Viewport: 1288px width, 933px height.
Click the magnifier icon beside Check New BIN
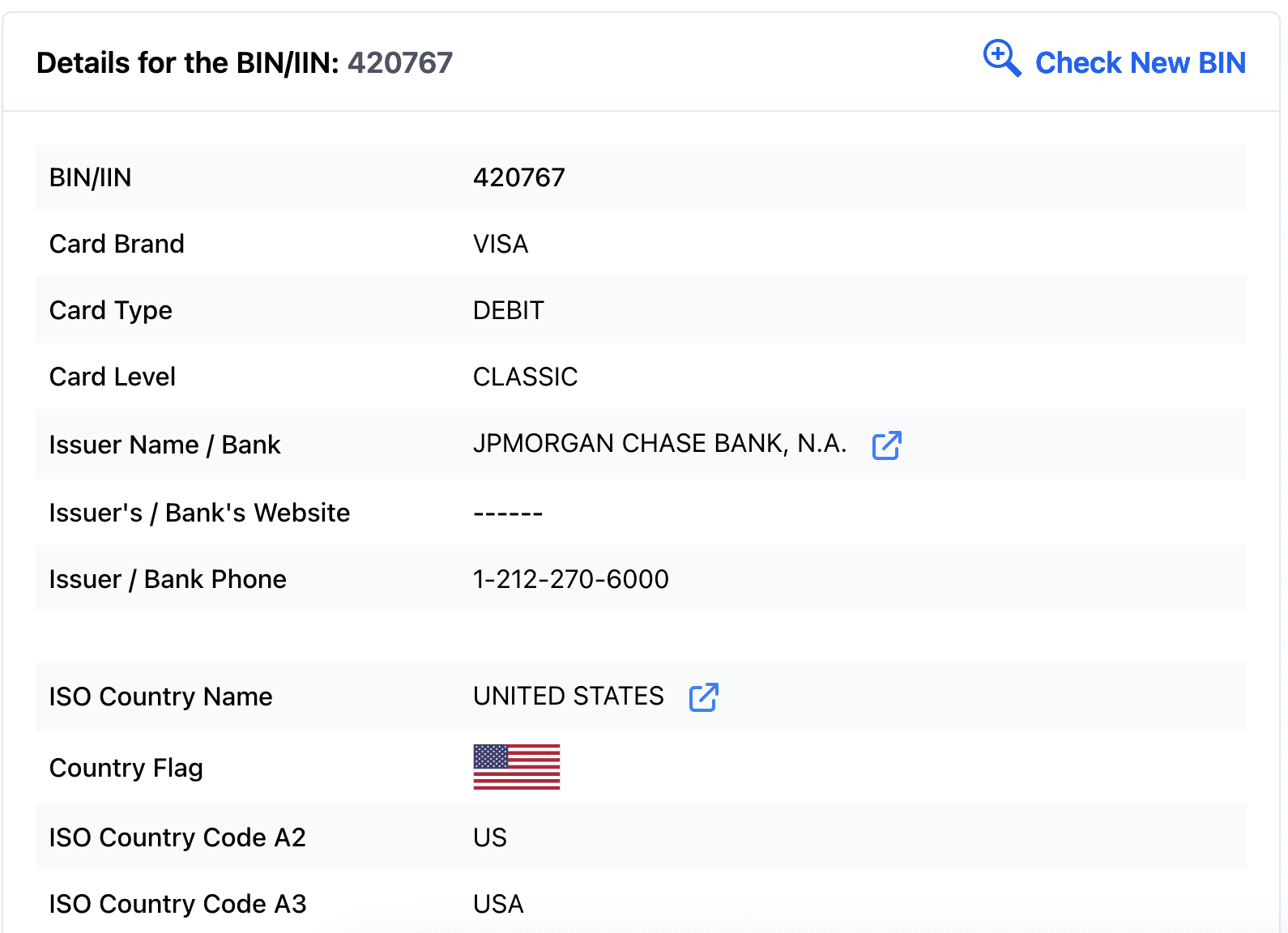click(1001, 58)
